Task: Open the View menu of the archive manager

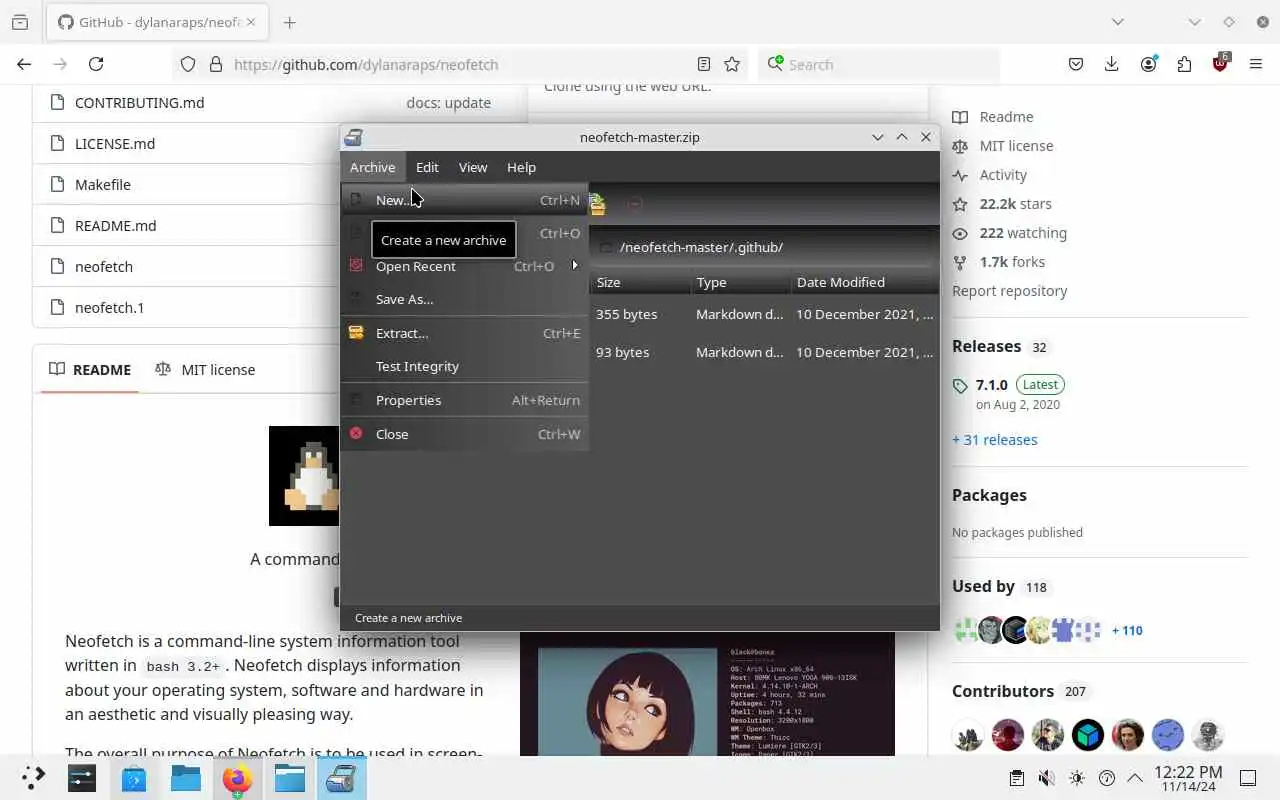Action: tap(473, 167)
